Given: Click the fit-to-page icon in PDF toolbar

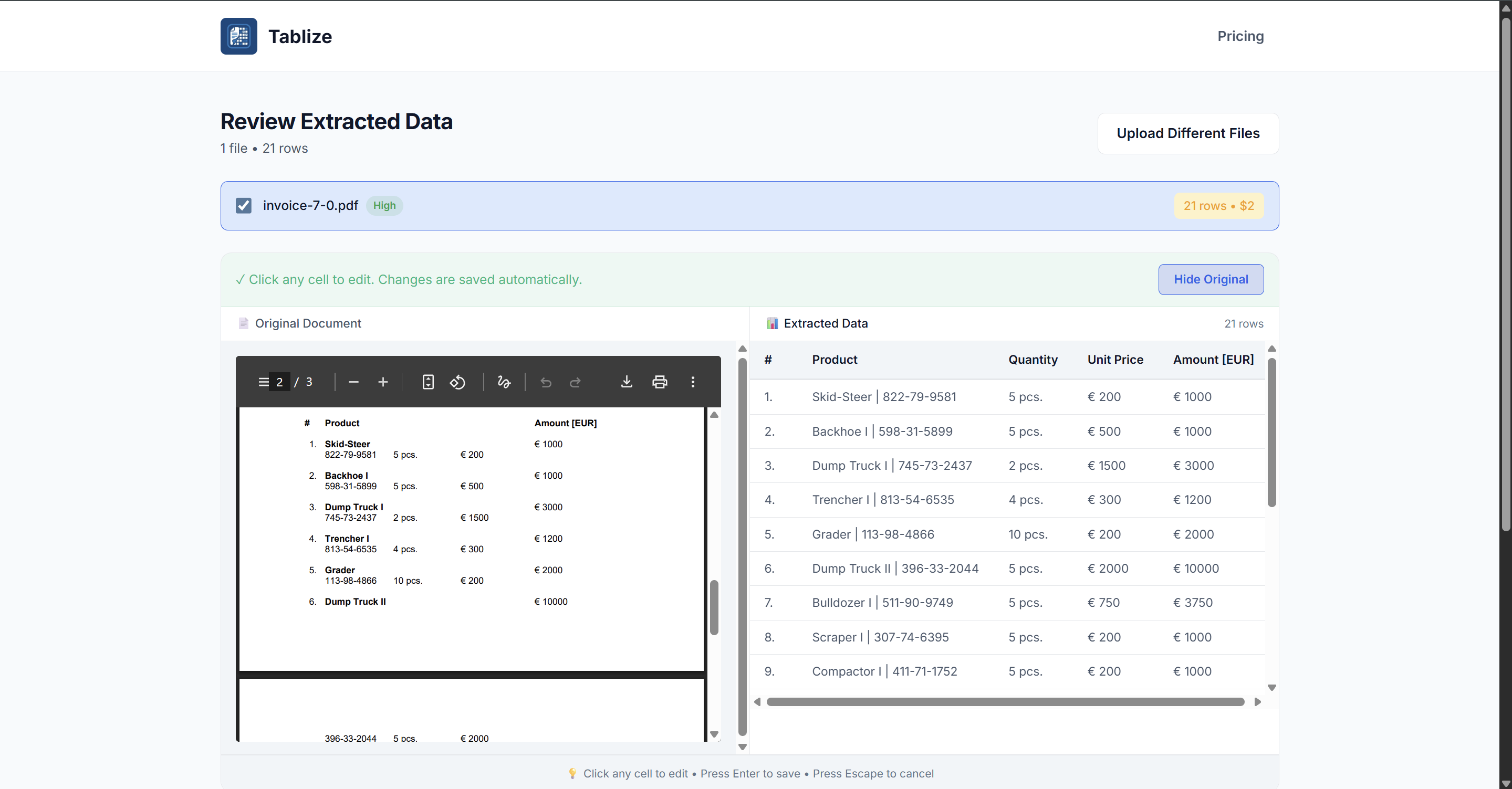Looking at the screenshot, I should 428,382.
